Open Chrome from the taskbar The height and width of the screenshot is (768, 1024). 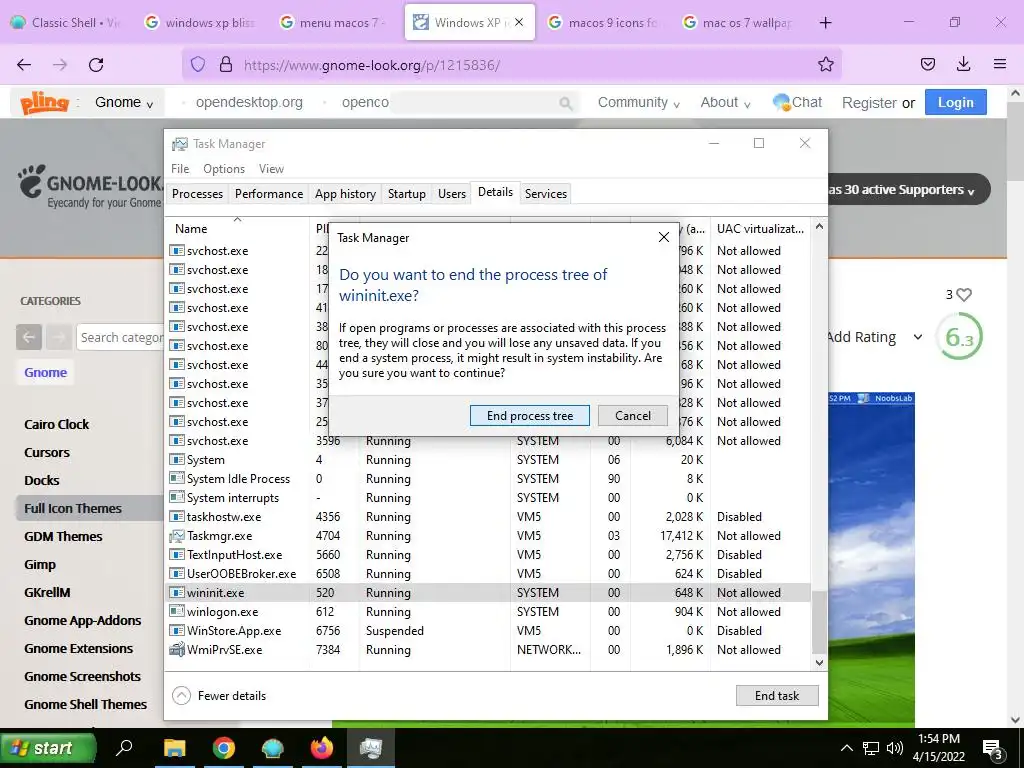(x=223, y=747)
